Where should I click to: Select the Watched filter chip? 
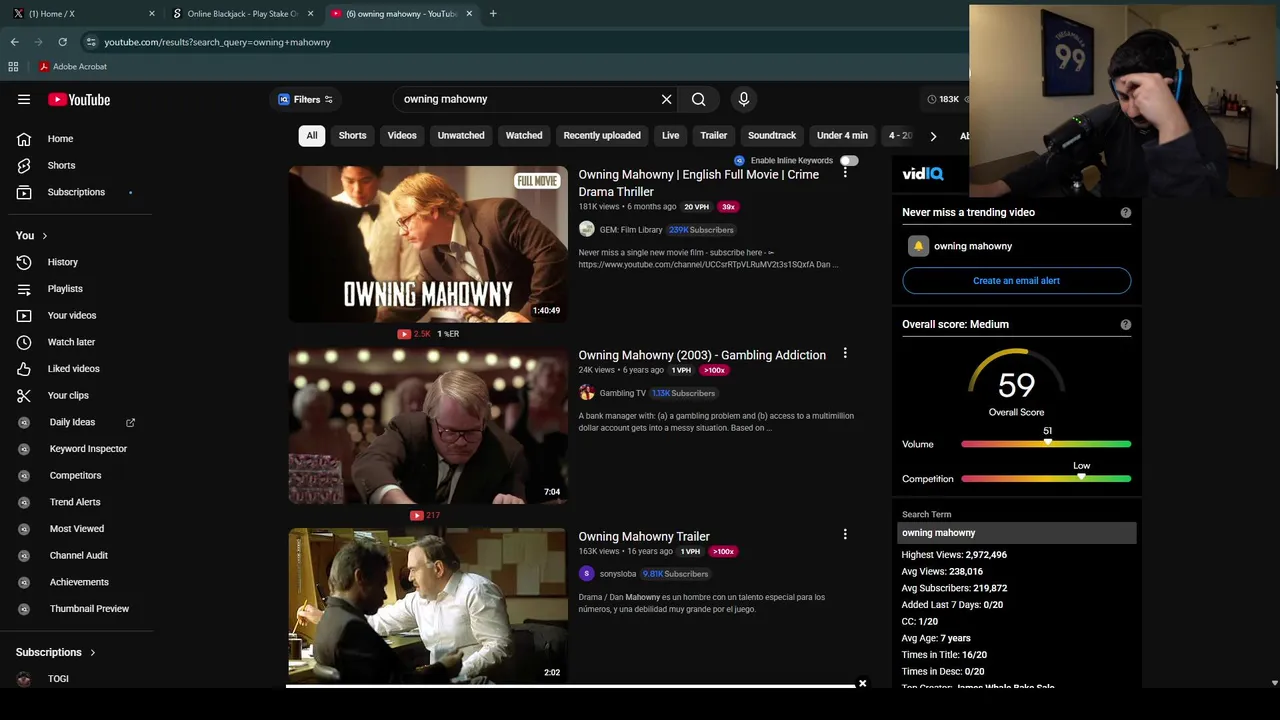tap(524, 135)
